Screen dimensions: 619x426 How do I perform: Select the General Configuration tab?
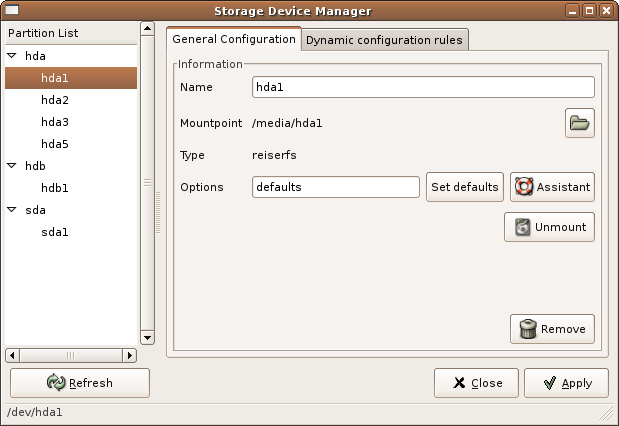234,39
